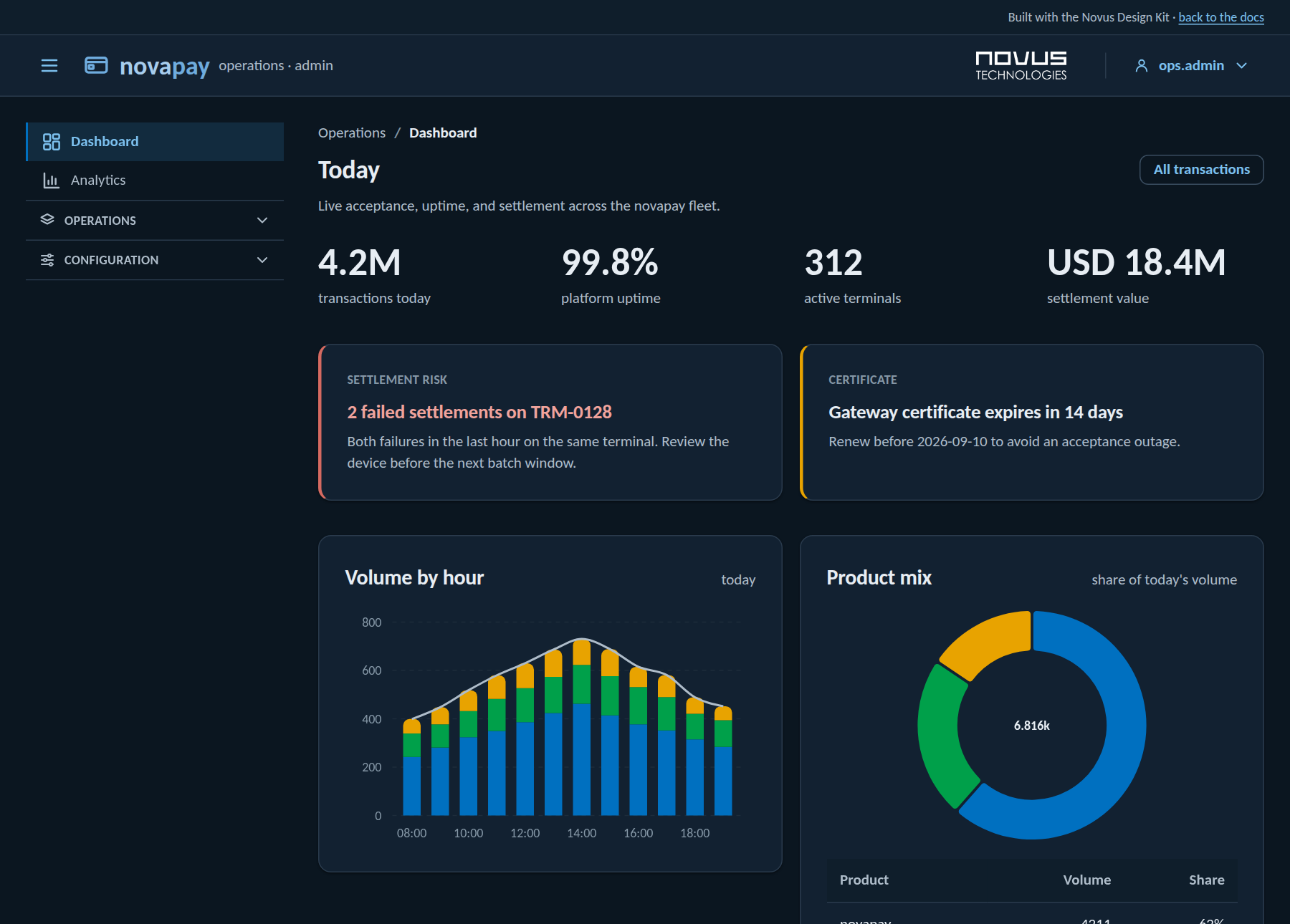This screenshot has height=924, width=1290.
Task: Click the Operations layers icon
Action: (x=47, y=220)
